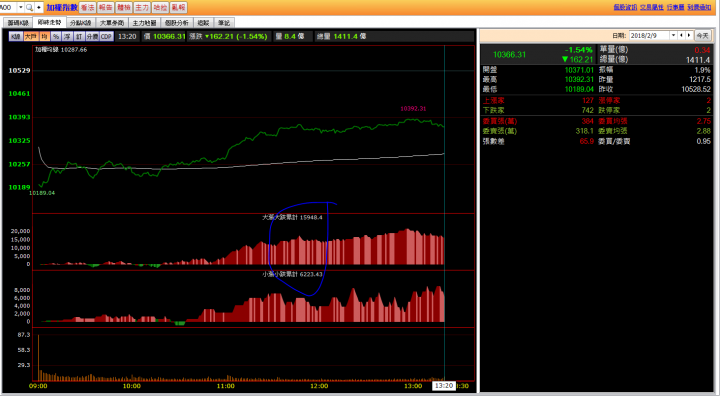720x396 pixels.
Task: Click the date field showing 2018/2/9
Action: pyautogui.click(x=649, y=35)
